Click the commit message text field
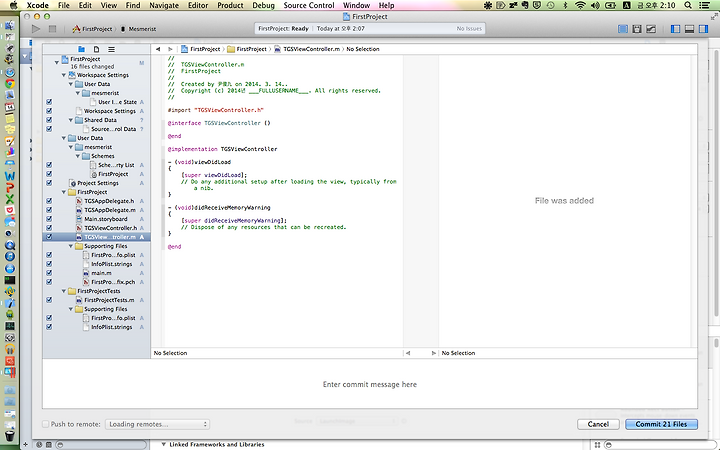The width and height of the screenshot is (720, 450). click(370, 384)
